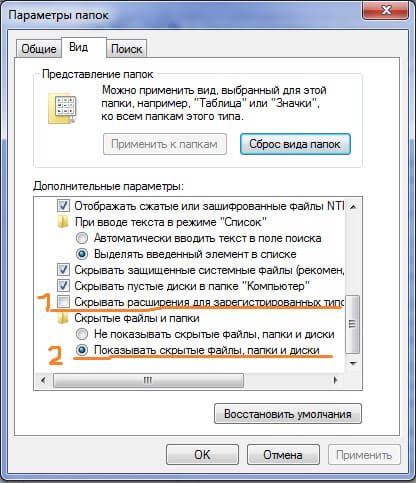Select radio Автоматически вводить текст в поле поиска
Viewport: 416px width, 483px height.
(x=82, y=238)
